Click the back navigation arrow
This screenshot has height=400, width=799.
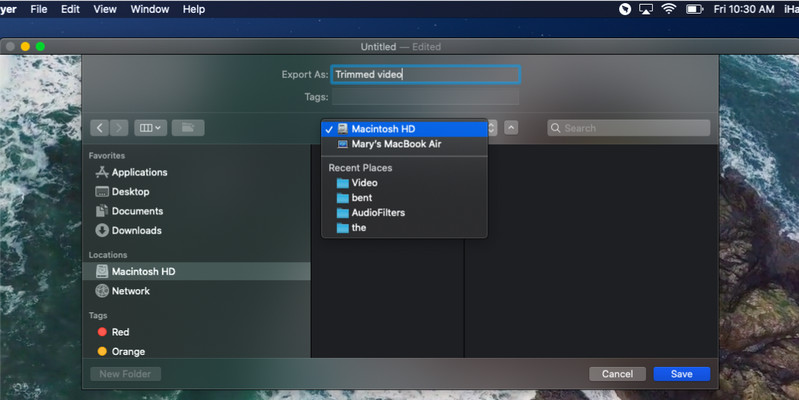tap(100, 128)
